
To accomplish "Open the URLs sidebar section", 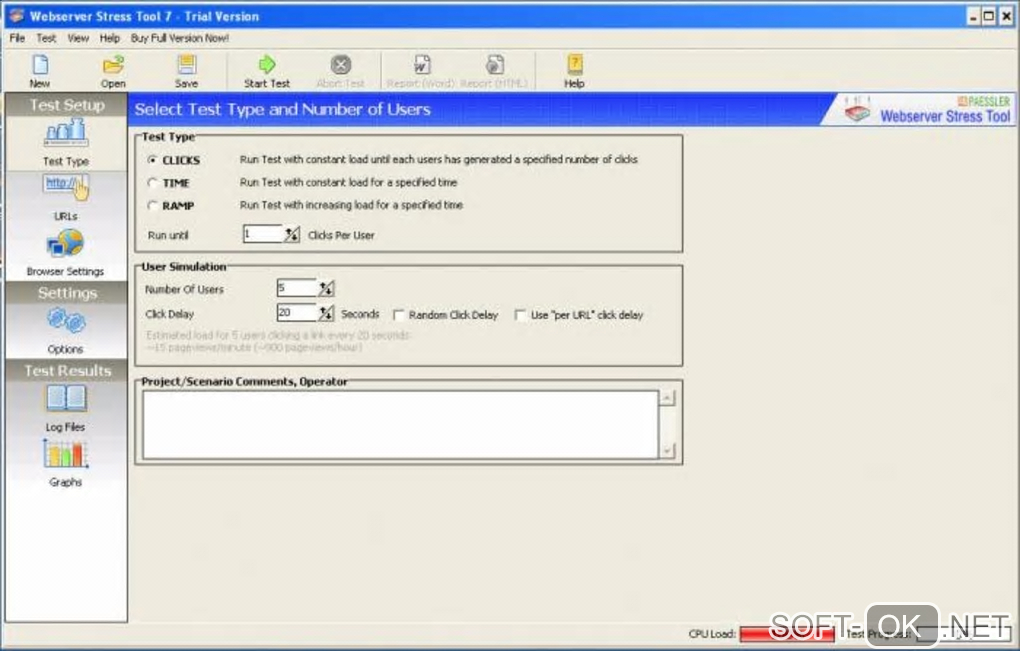I will click(66, 197).
